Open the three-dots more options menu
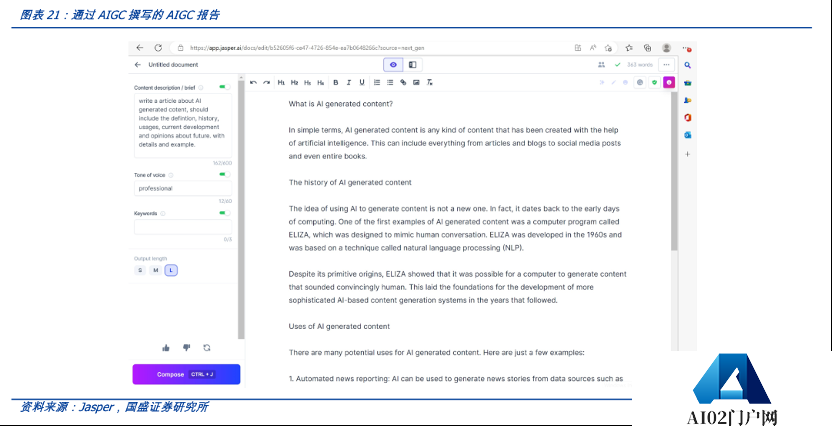832x426 pixels. tap(666, 64)
